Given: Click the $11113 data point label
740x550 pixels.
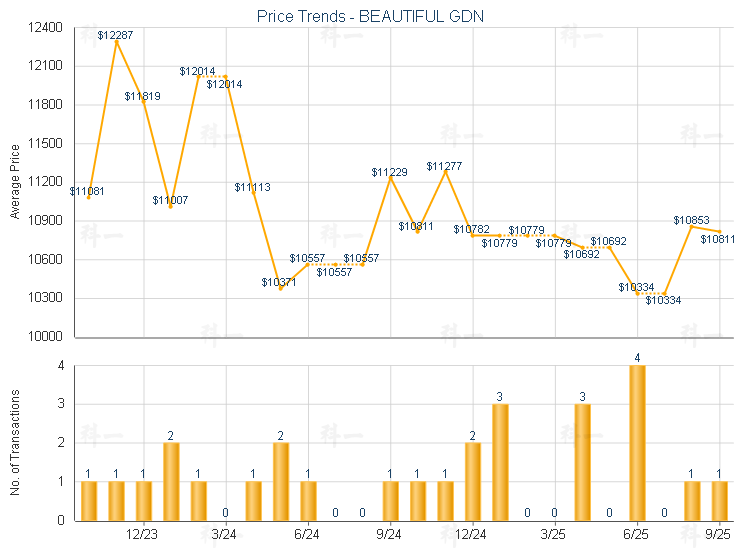Looking at the screenshot, I should 252,187.
